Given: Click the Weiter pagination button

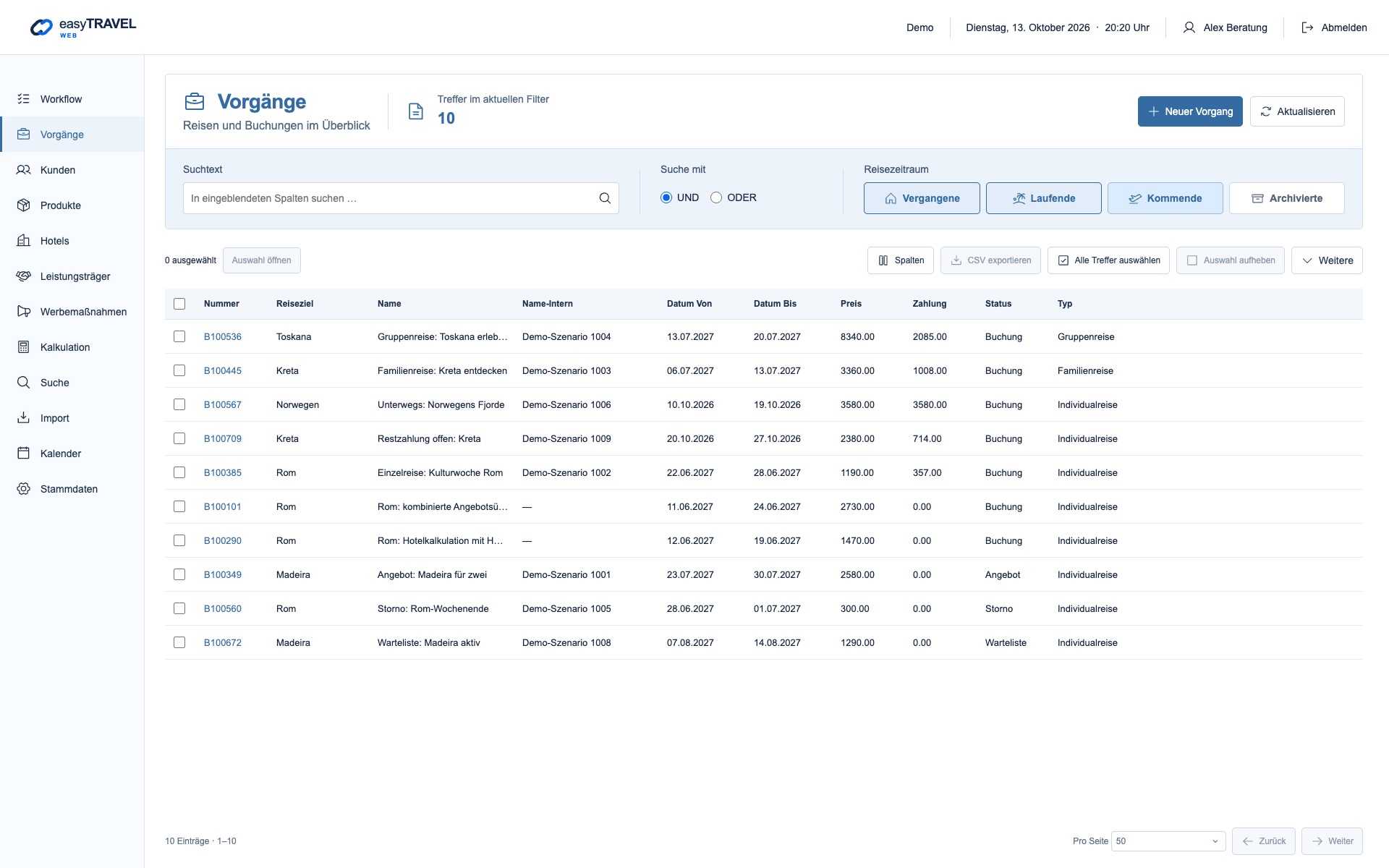Looking at the screenshot, I should pos(1332,841).
